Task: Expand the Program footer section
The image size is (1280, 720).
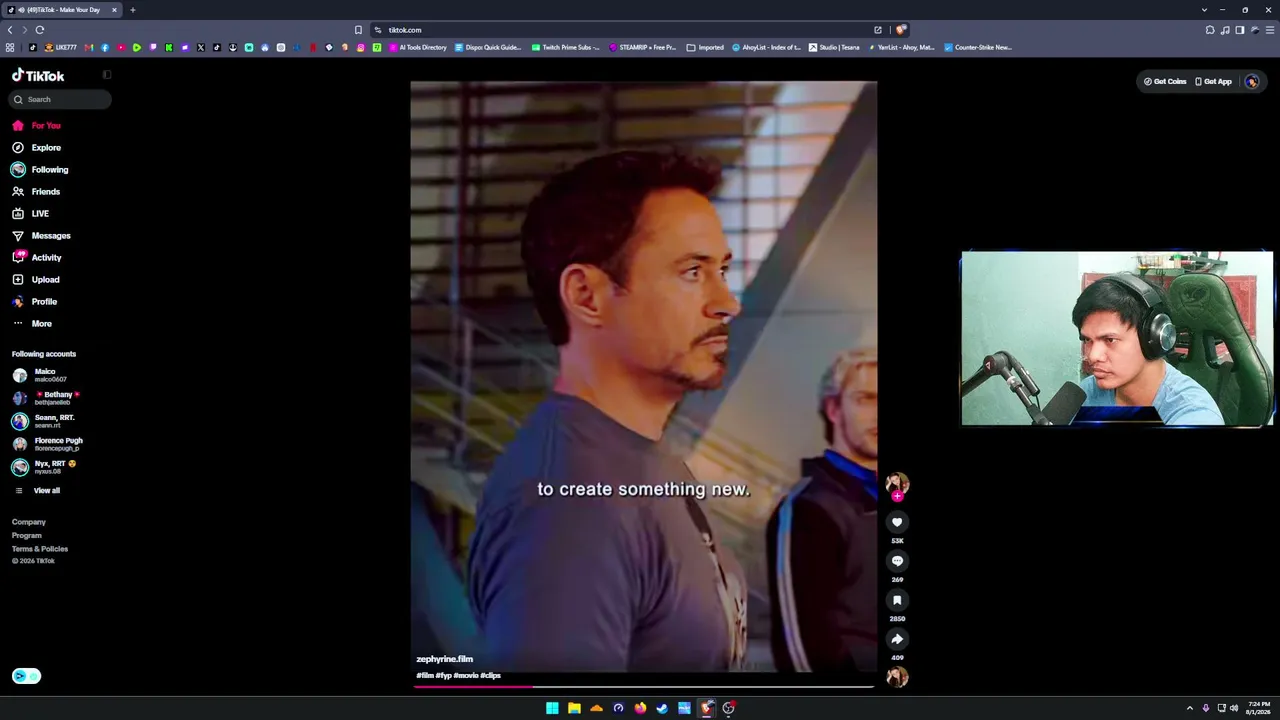Action: click(x=27, y=536)
